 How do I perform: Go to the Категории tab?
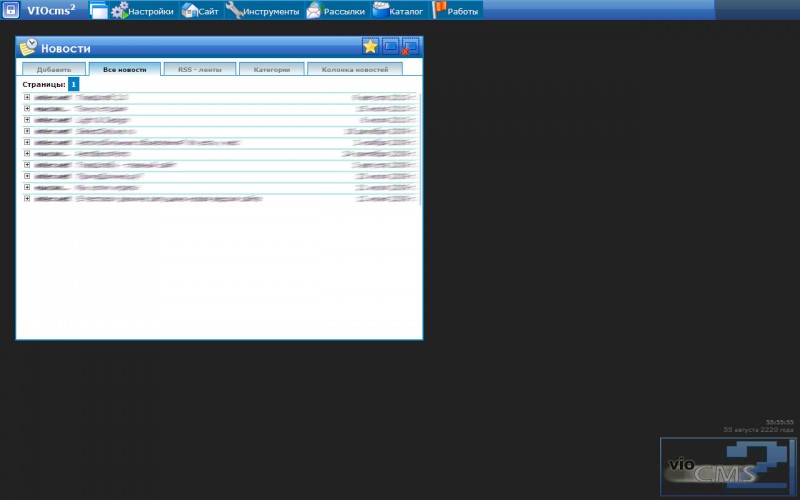pos(272,69)
